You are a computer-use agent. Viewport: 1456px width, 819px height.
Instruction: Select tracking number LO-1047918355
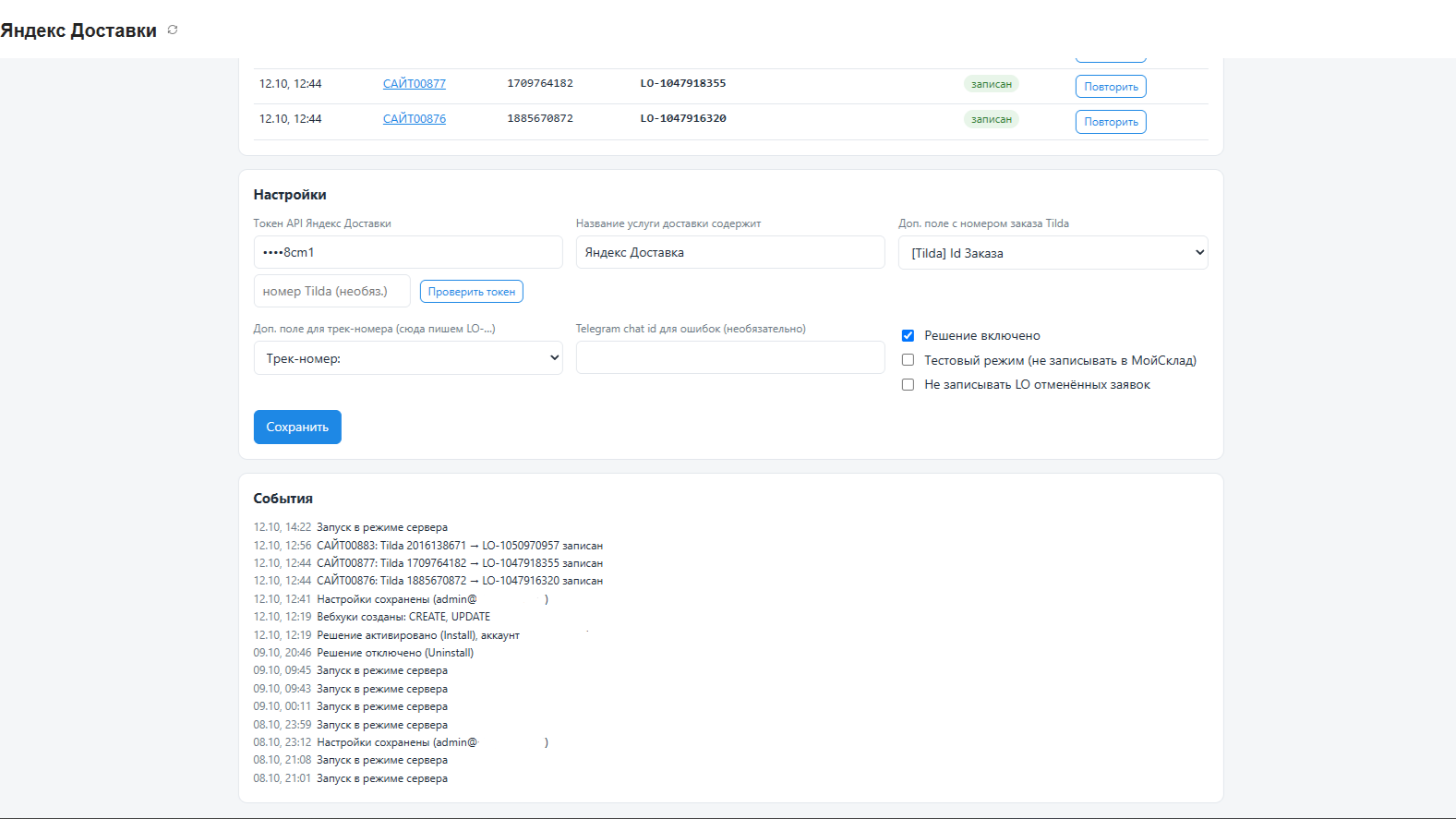click(x=683, y=83)
